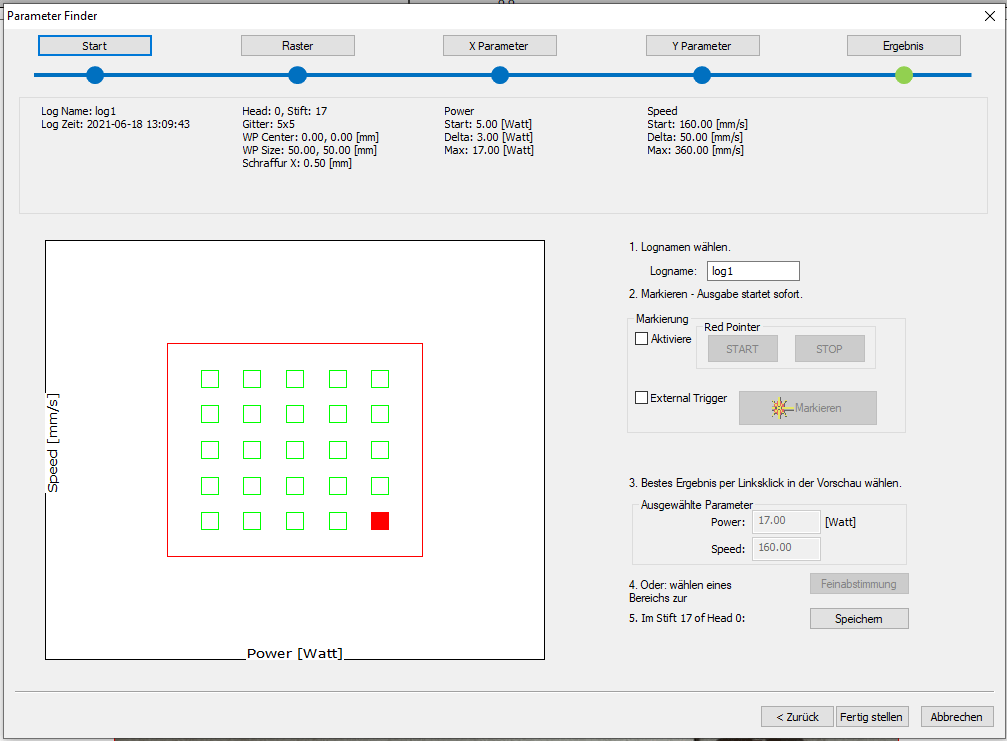Viewport: 1007px width, 741px height.
Task: Click the progress dot below Start
Action: 95,75
